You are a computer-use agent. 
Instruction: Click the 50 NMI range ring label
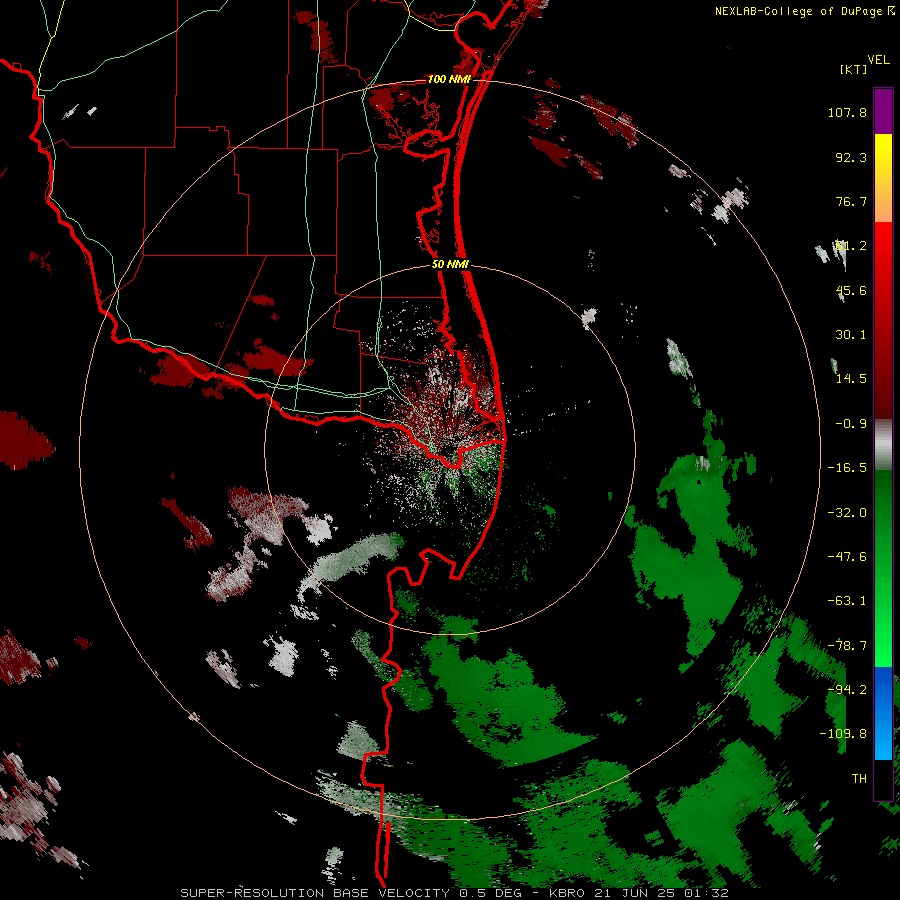[450, 265]
